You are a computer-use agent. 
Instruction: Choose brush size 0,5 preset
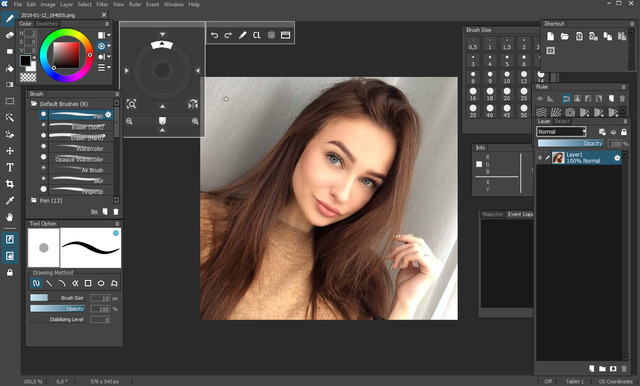[473, 43]
